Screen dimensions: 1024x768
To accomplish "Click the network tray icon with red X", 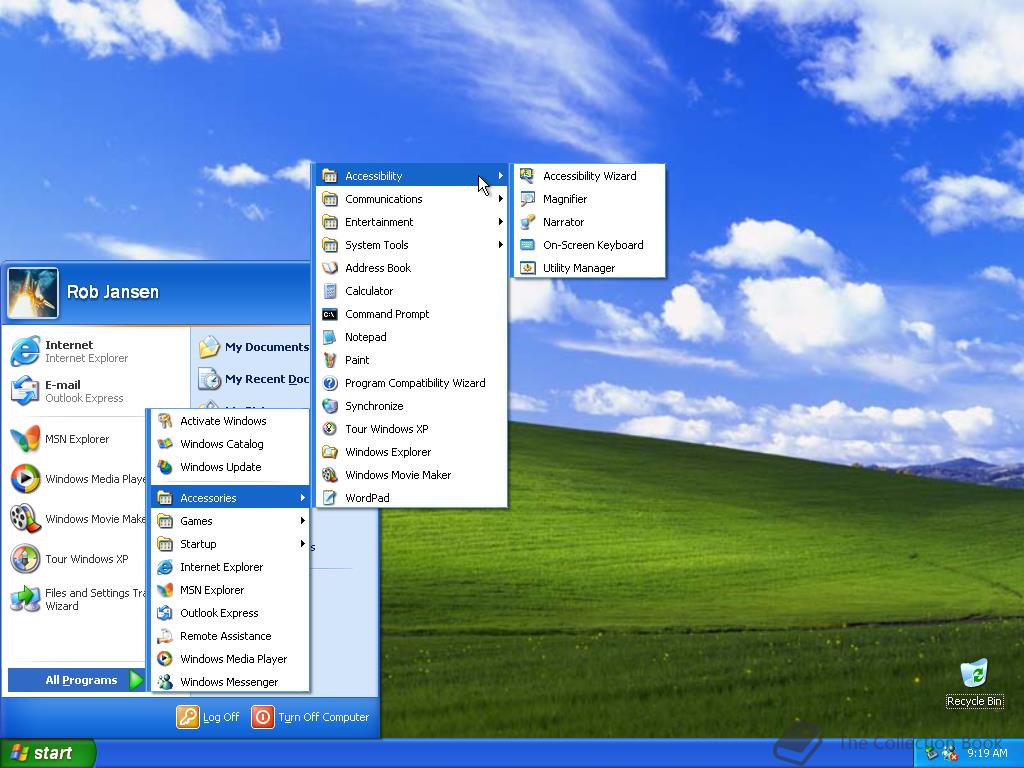I will (x=950, y=755).
